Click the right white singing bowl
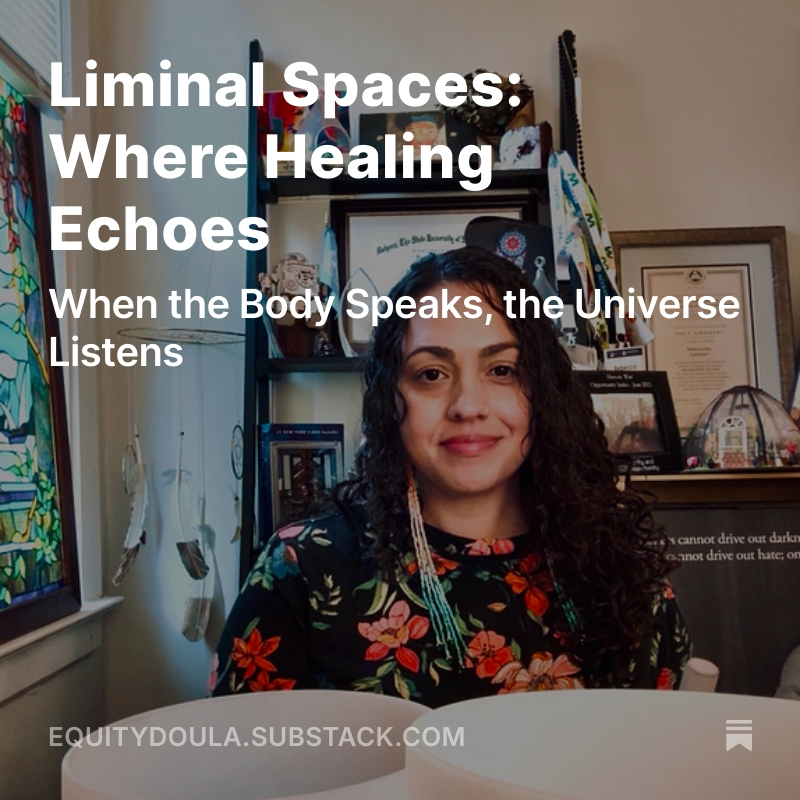Screen dimensions: 800x800 click(x=602, y=747)
